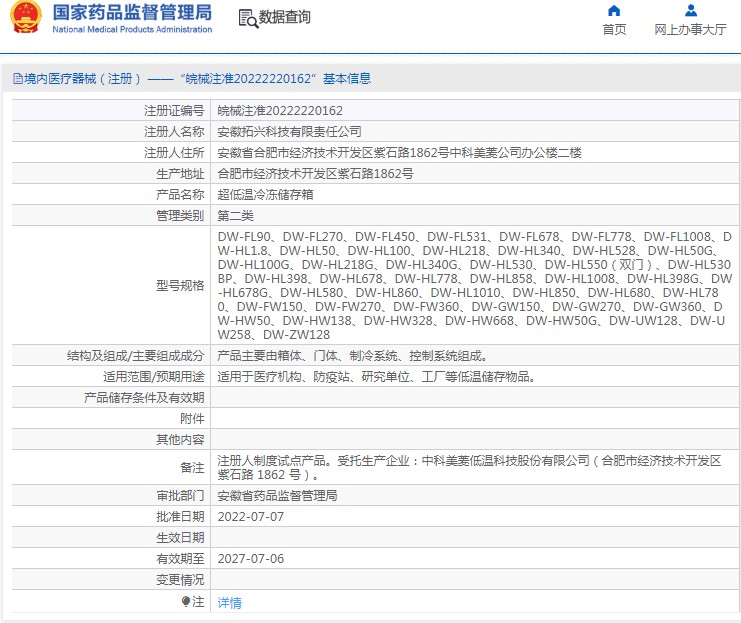Select management class 第二类 value
This screenshot has width=741, height=623.
(235, 216)
